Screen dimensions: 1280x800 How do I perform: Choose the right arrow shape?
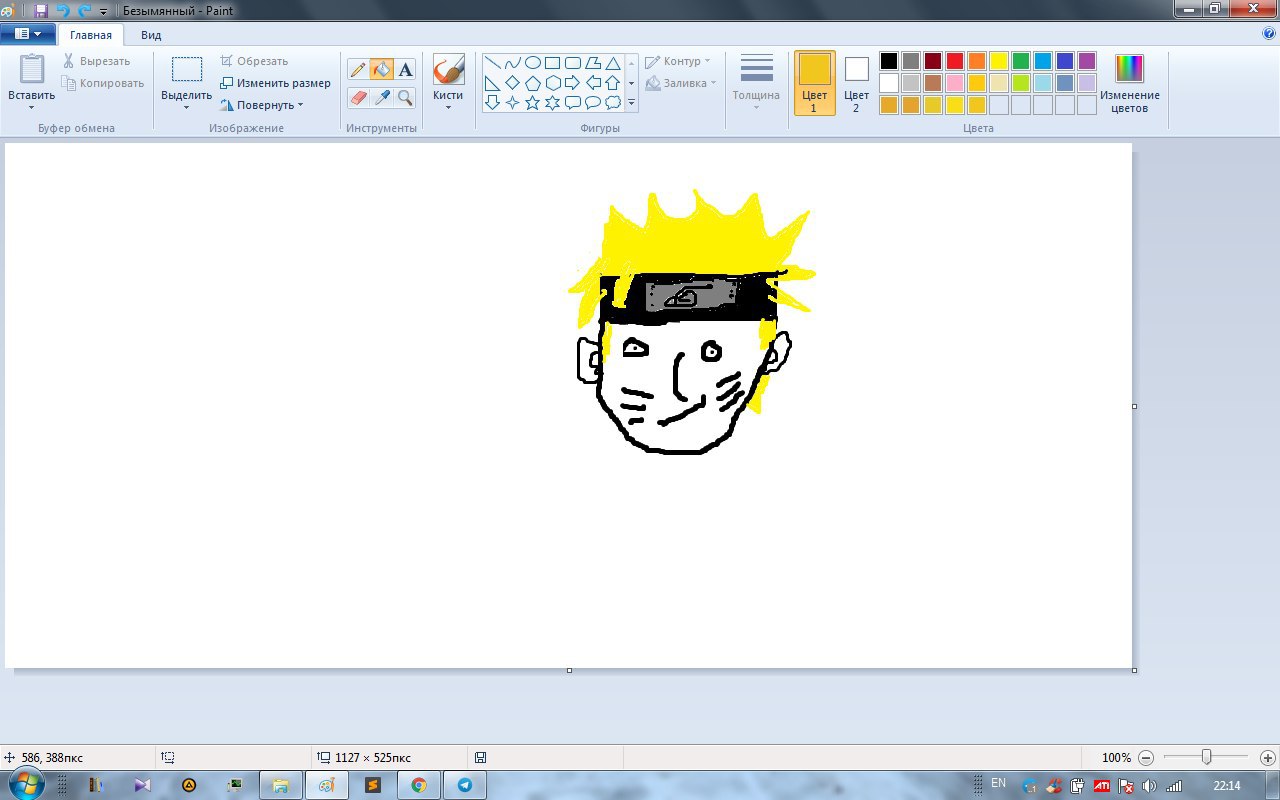(x=572, y=83)
